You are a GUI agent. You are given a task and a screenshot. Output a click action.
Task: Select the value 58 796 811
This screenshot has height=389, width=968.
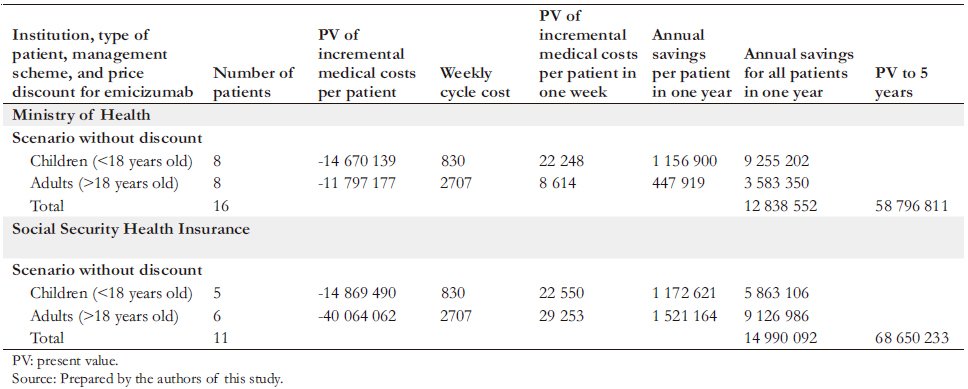(x=911, y=206)
